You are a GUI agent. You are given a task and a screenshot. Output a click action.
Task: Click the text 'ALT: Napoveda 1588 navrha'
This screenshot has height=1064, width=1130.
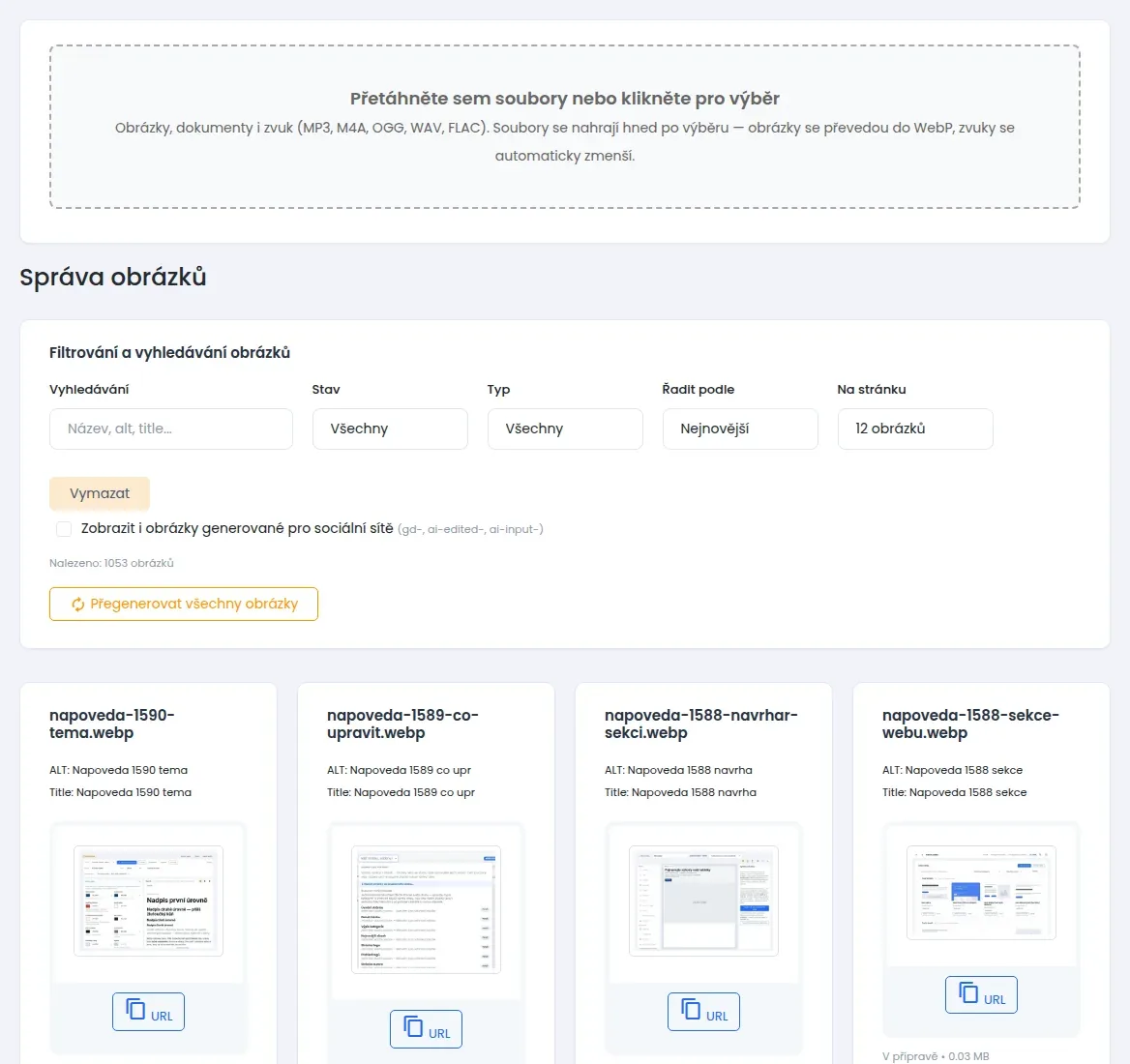678,770
